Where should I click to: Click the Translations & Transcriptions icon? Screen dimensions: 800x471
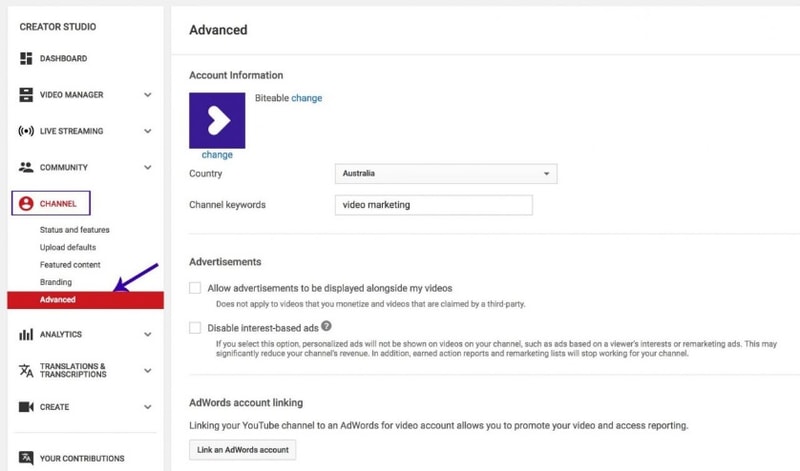coord(26,370)
